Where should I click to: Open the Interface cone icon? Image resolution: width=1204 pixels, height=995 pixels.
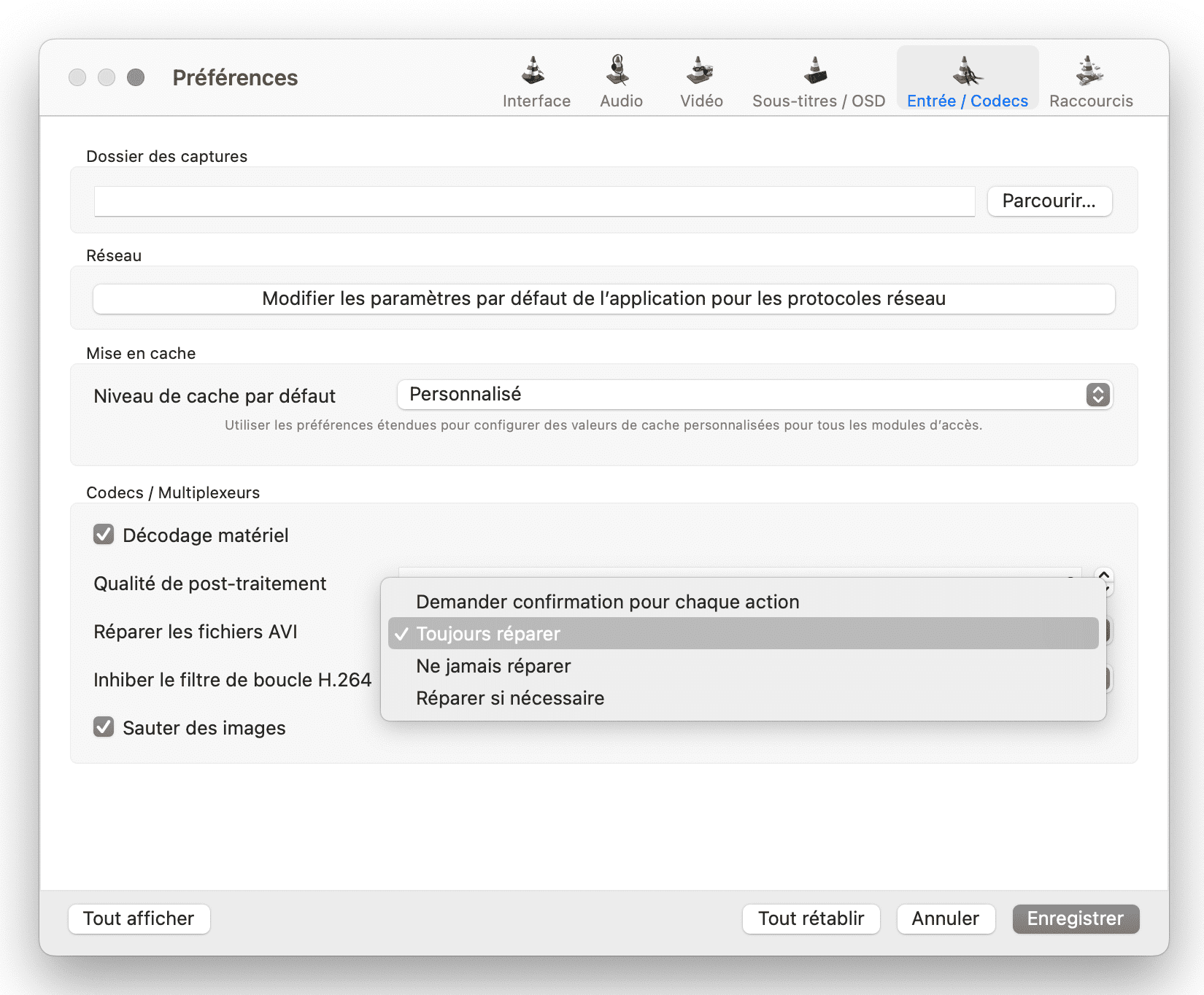pyautogui.click(x=533, y=70)
